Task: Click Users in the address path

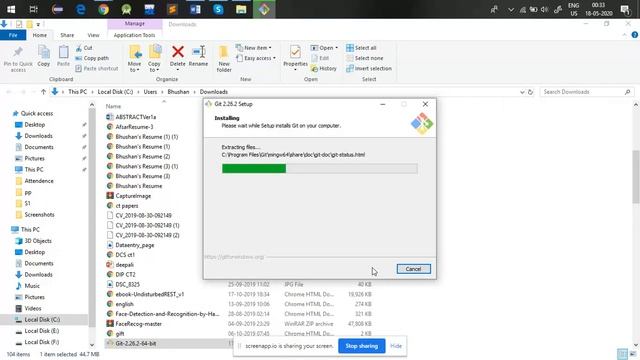Action: coord(150,92)
